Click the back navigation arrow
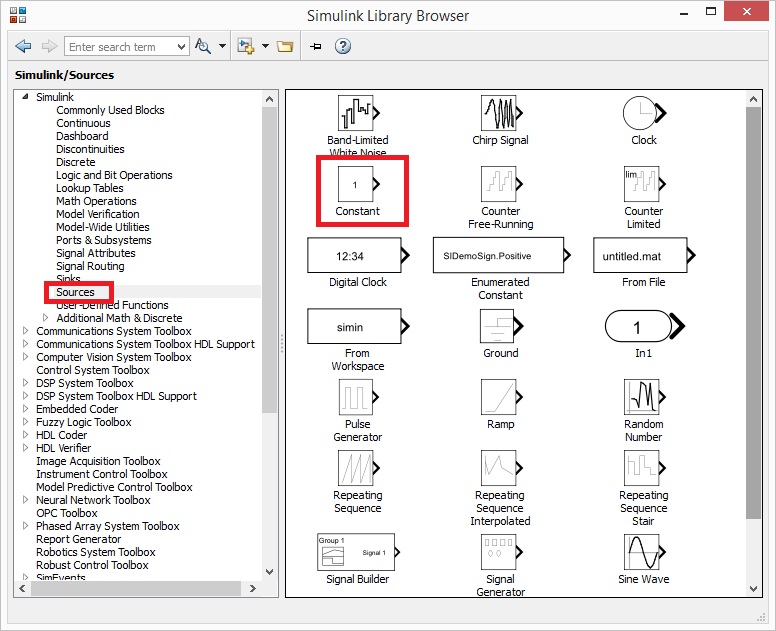 point(23,47)
